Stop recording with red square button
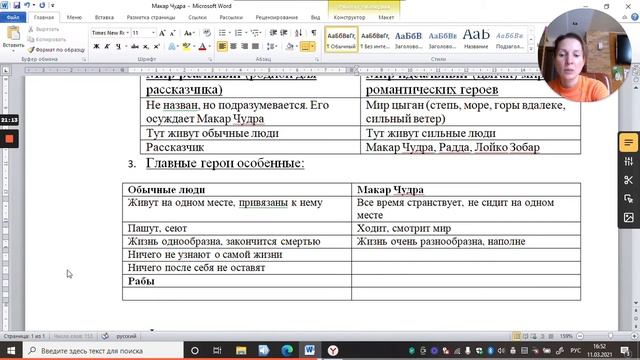This screenshot has width=640, height=360. coord(9,139)
